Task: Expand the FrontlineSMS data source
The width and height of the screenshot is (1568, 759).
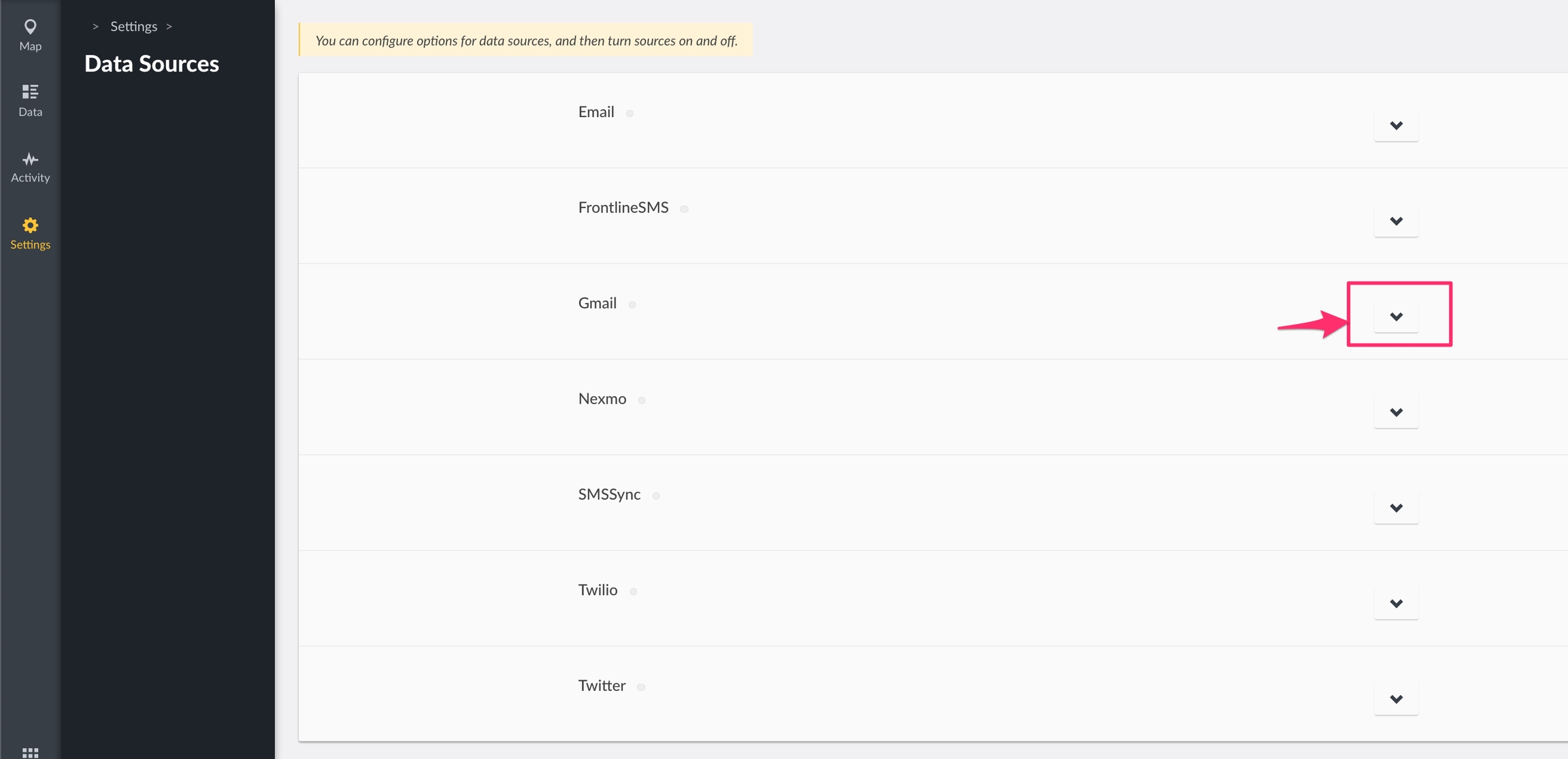Action: click(1396, 221)
